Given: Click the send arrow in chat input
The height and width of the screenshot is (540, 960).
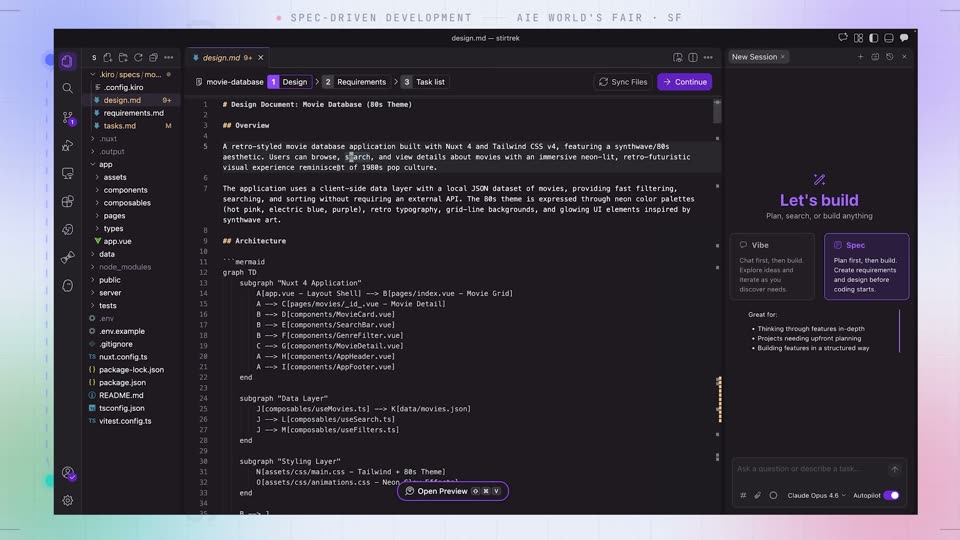Looking at the screenshot, I should tap(894, 469).
